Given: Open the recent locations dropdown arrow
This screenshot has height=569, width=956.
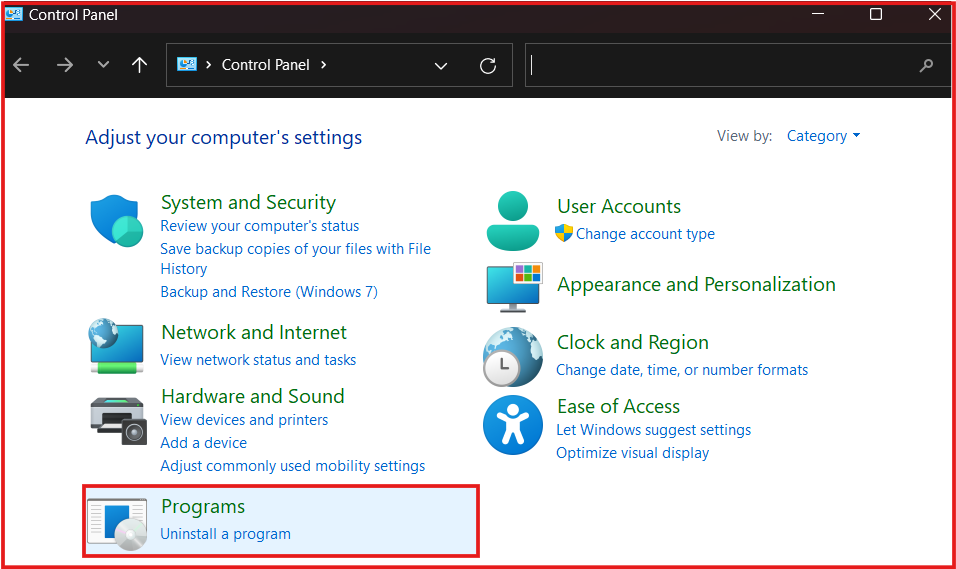Looking at the screenshot, I should point(103,65).
